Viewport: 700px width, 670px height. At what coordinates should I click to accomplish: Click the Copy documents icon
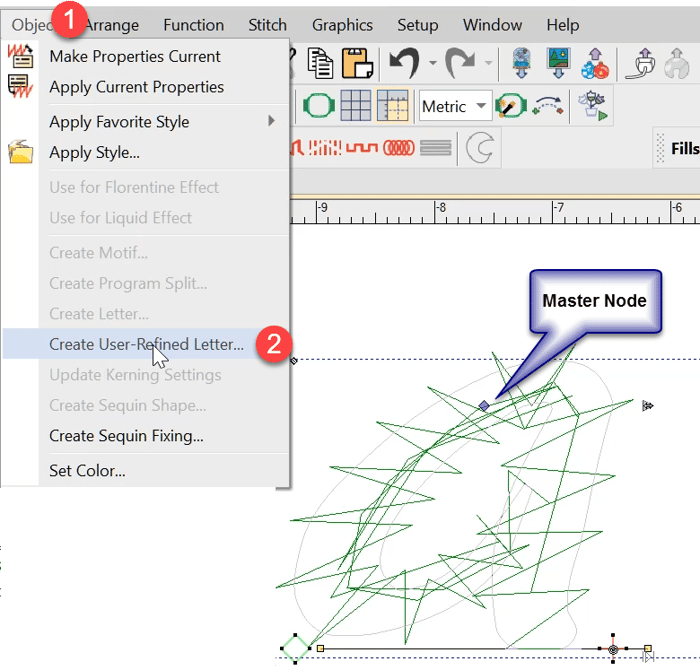[321, 64]
